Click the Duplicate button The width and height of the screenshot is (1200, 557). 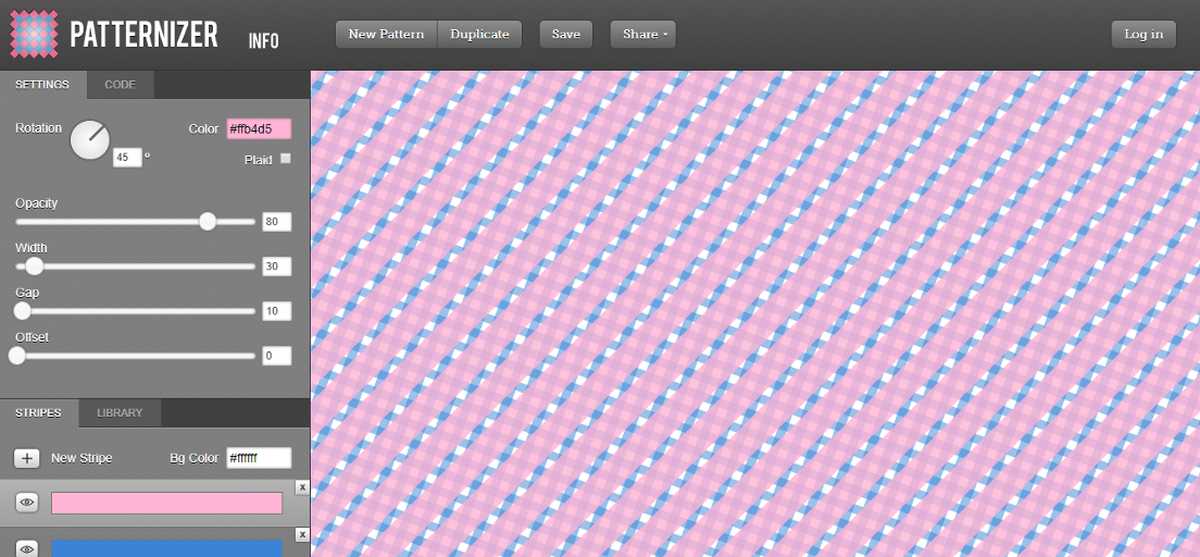(480, 34)
